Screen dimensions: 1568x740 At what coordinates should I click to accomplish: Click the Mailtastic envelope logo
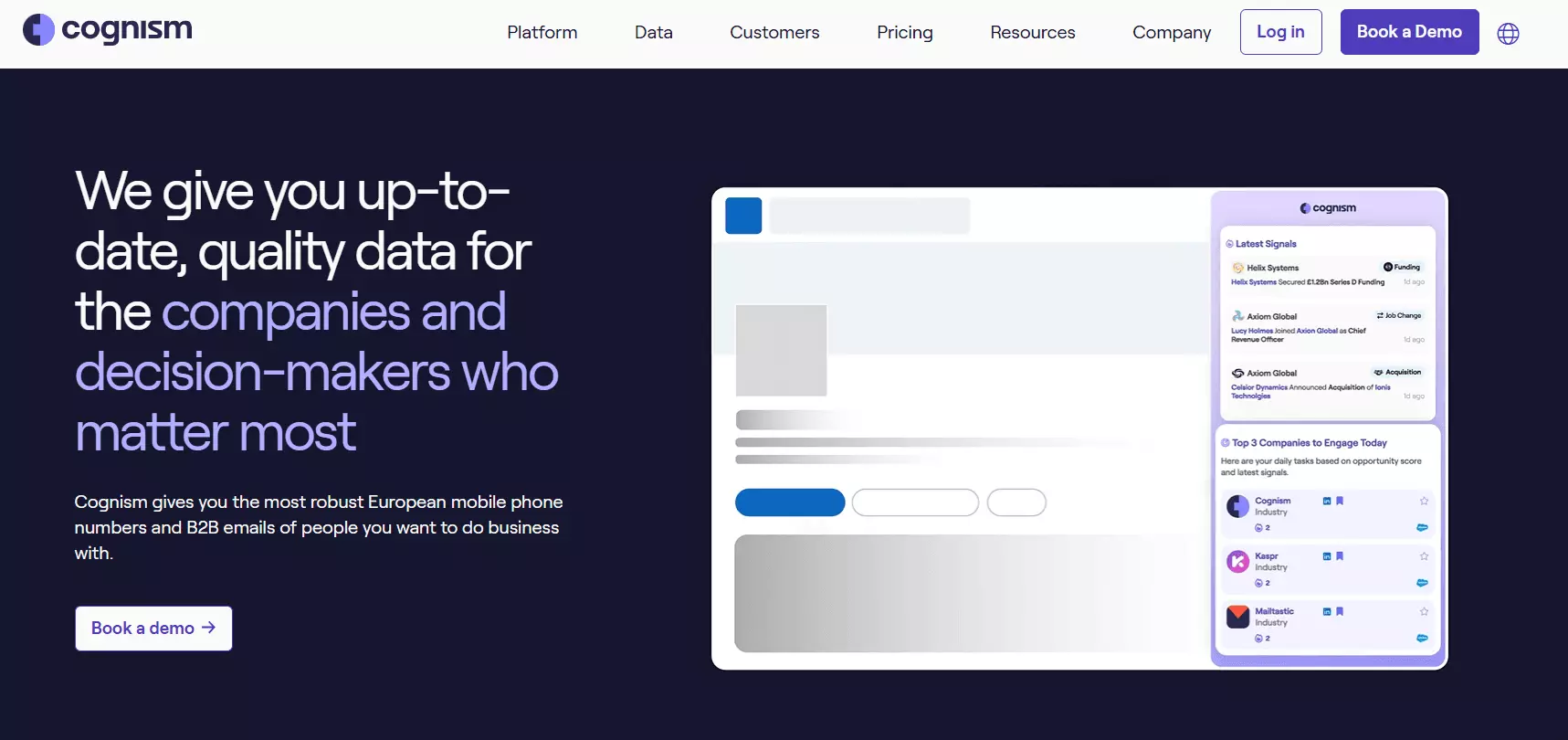click(x=1237, y=617)
